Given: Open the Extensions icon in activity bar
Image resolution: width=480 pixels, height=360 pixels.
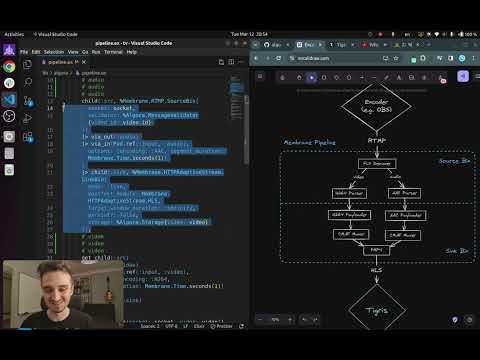Looking at the screenshot, I should pyautogui.click(x=28, y=137).
